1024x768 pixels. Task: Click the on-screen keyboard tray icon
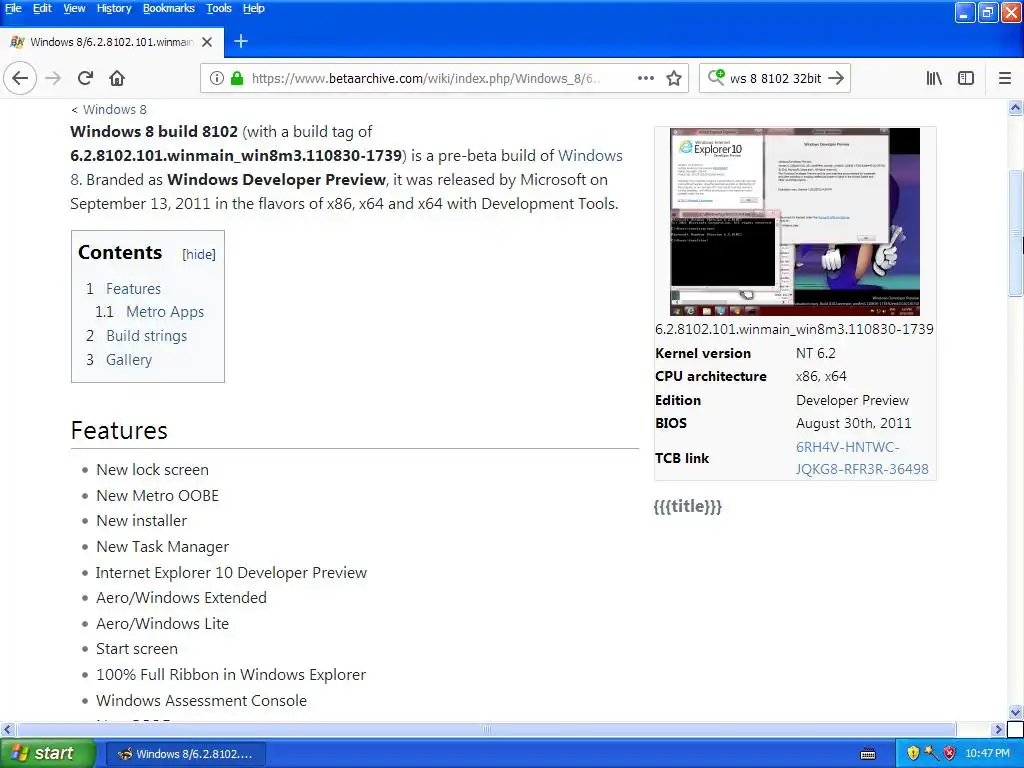coord(868,754)
